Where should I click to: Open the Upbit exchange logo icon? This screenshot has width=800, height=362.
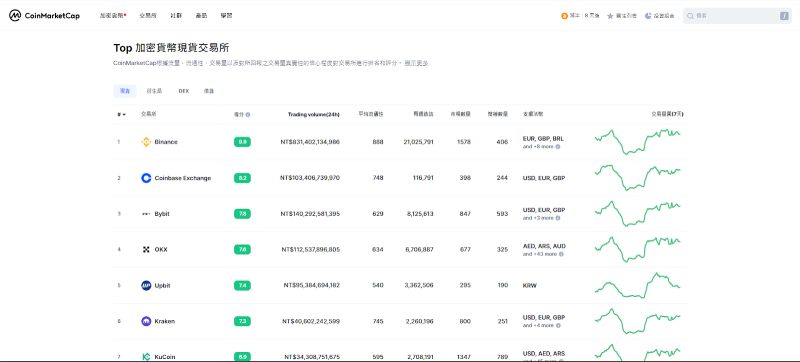pyautogui.click(x=146, y=286)
